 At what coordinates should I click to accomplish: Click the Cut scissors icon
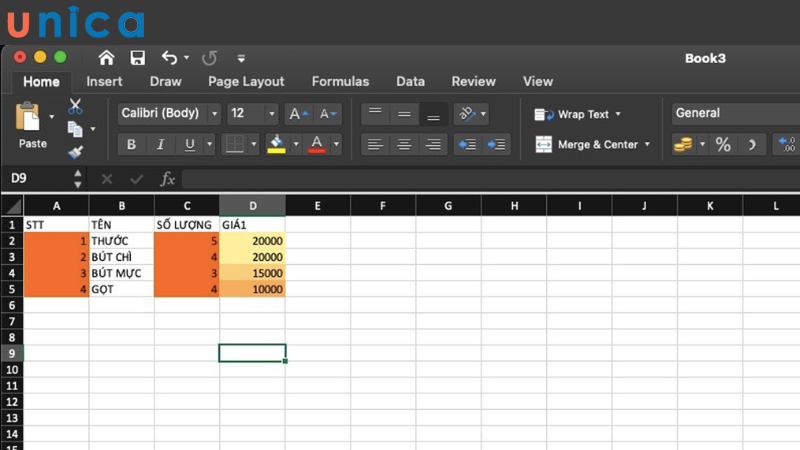[x=75, y=106]
